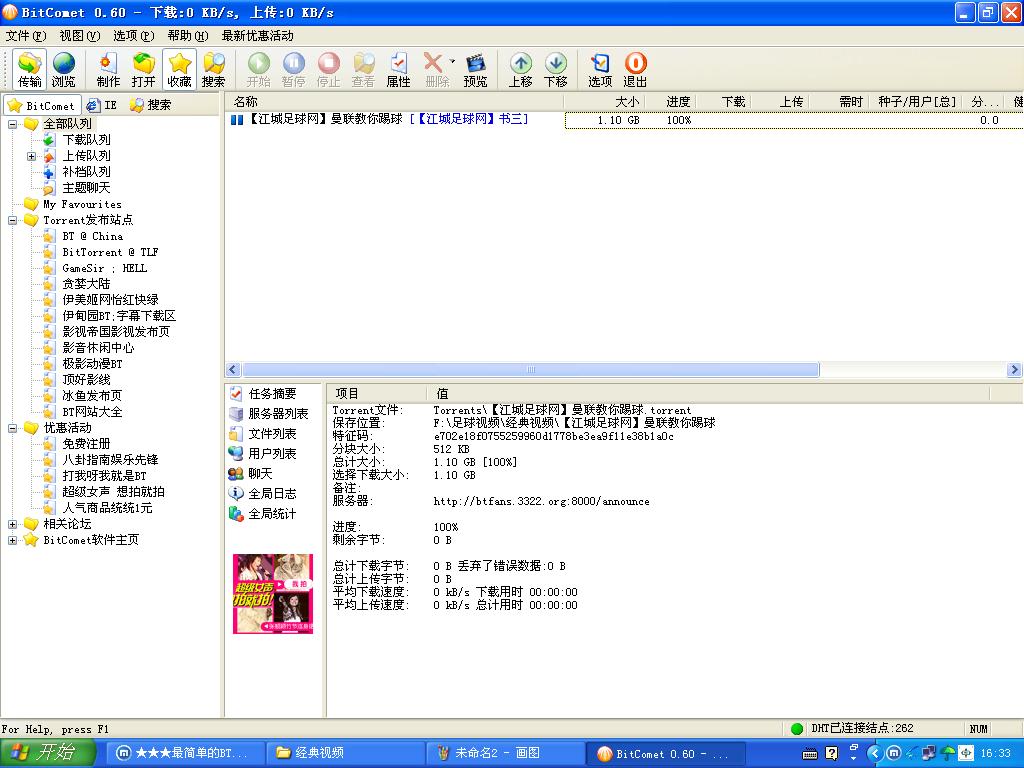The height and width of the screenshot is (768, 1024).
Task: Click the 传输 (Transfer) toolbar icon
Action: click(x=30, y=70)
